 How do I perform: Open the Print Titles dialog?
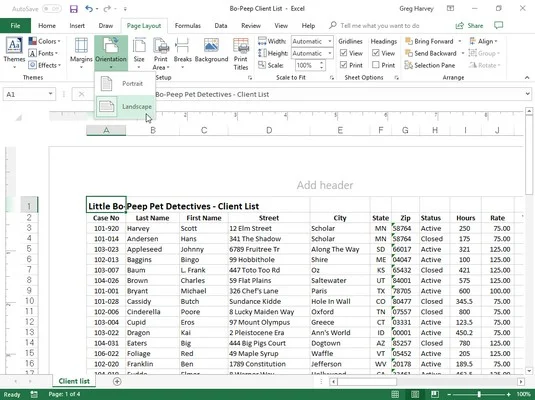pos(241,54)
